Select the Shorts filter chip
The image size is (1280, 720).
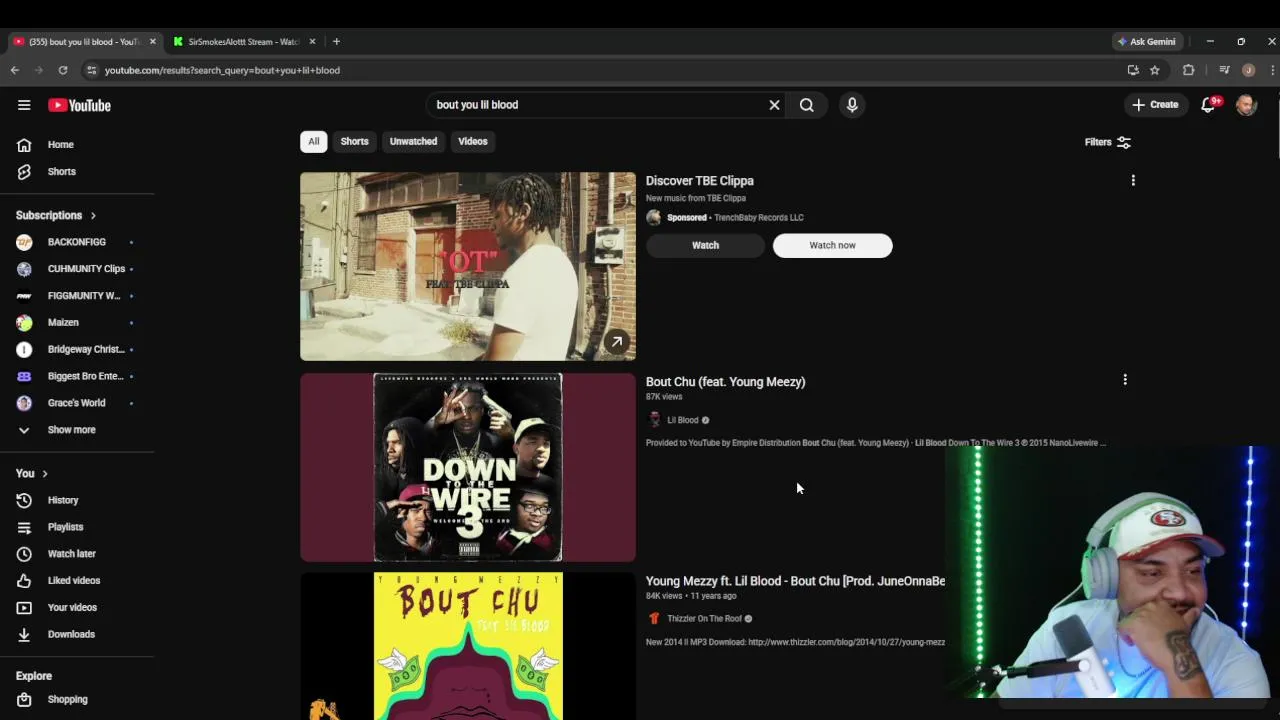(x=354, y=141)
